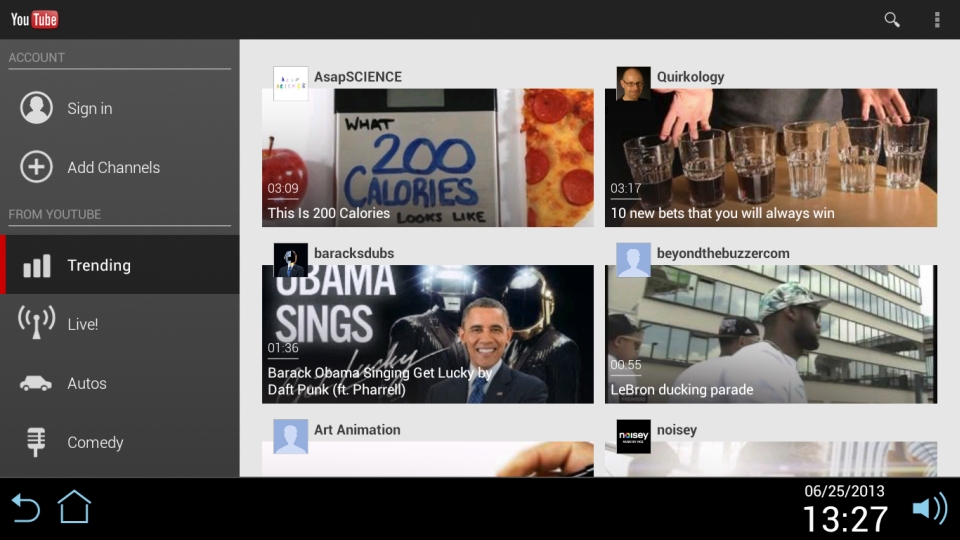960x540 pixels.
Task: Open the noisey video thumbnail
Action: [x=771, y=459]
